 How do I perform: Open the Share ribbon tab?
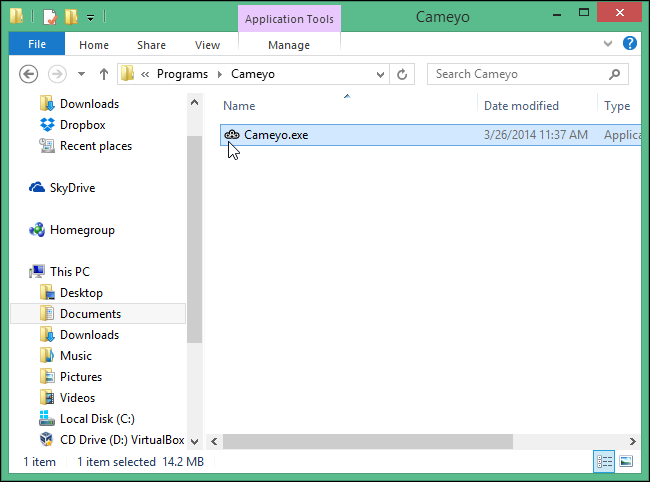[x=151, y=45]
